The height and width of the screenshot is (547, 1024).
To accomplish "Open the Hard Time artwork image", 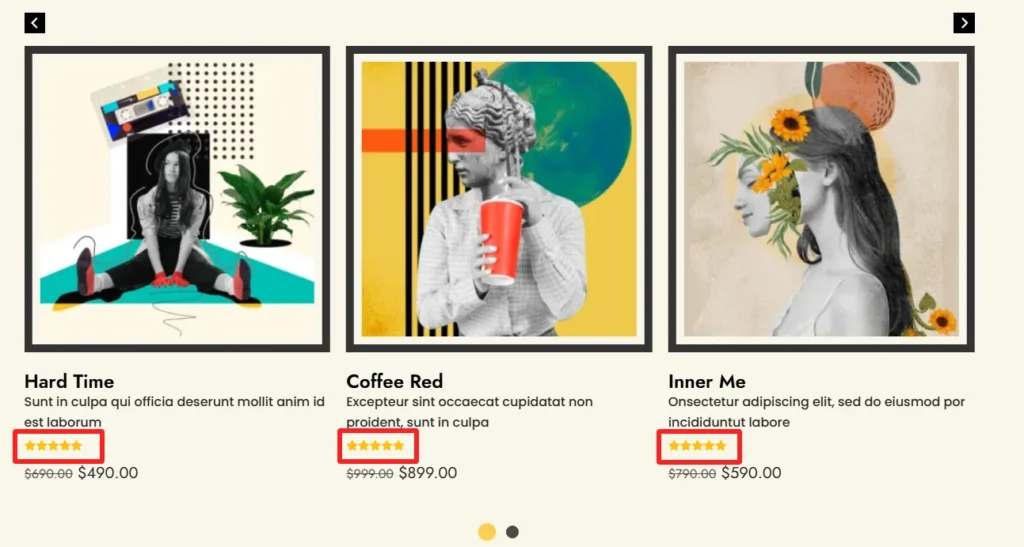I will click(x=177, y=199).
